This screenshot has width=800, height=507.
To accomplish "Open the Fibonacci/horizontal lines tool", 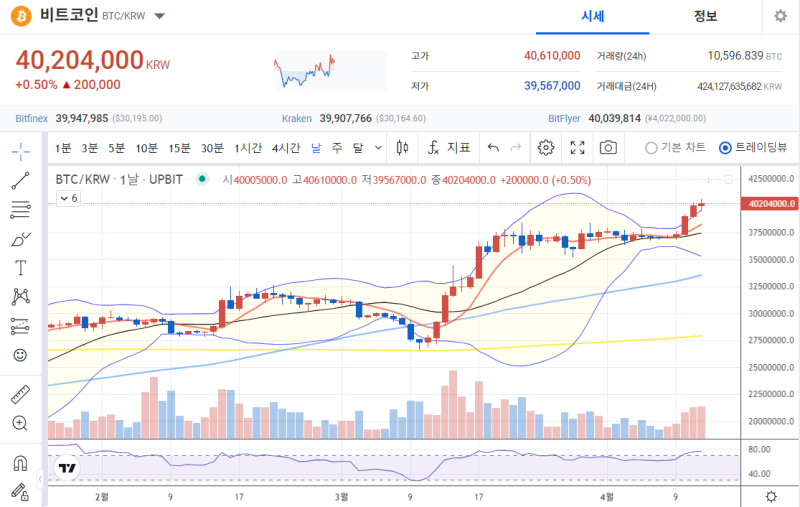I will click(x=20, y=210).
